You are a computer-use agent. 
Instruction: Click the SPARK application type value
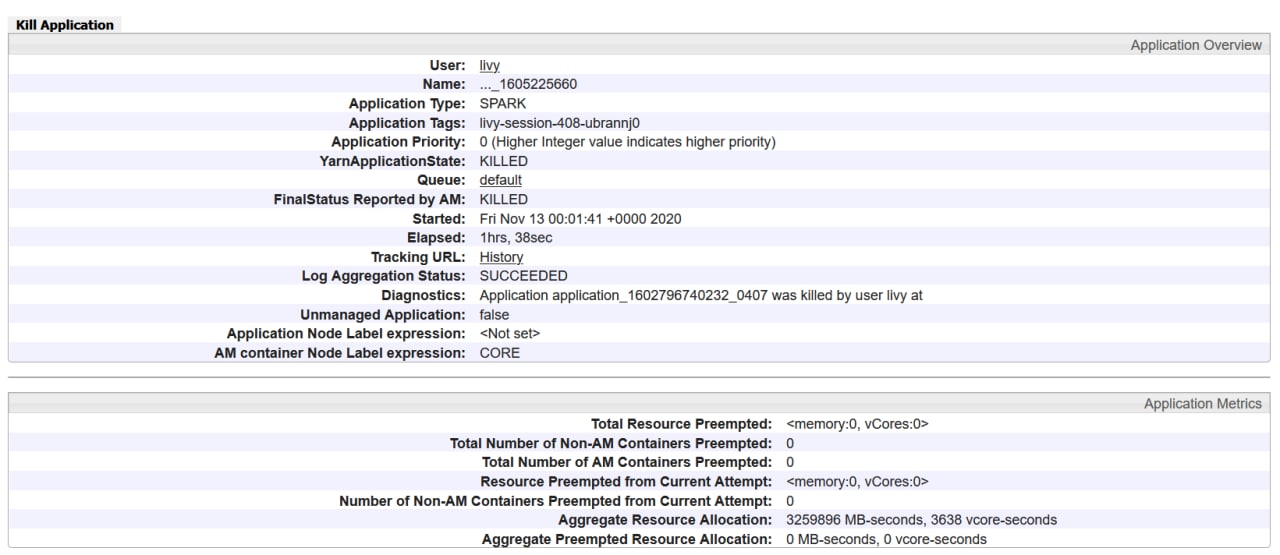502,104
